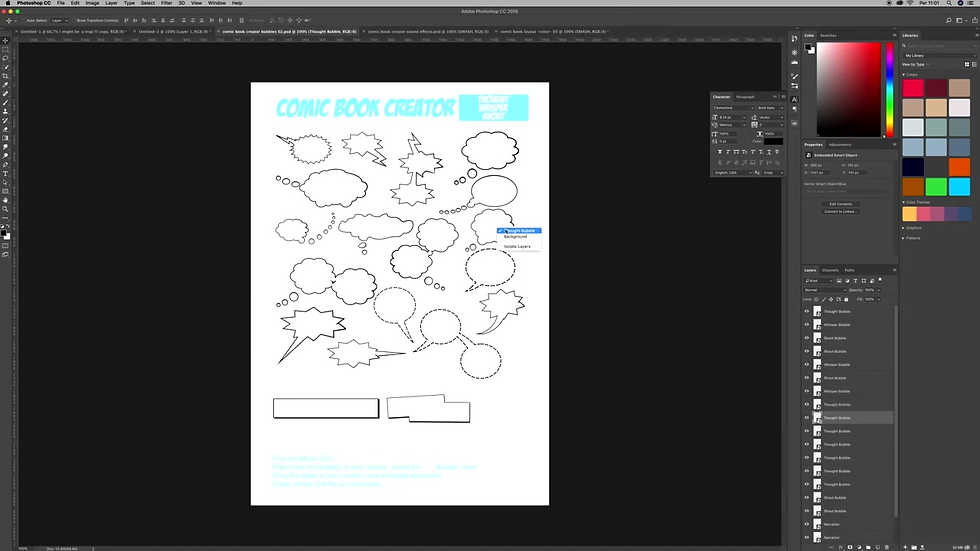Screen dimensions: 980x551
Task: Open the Filter menu
Action: click(x=166, y=3)
